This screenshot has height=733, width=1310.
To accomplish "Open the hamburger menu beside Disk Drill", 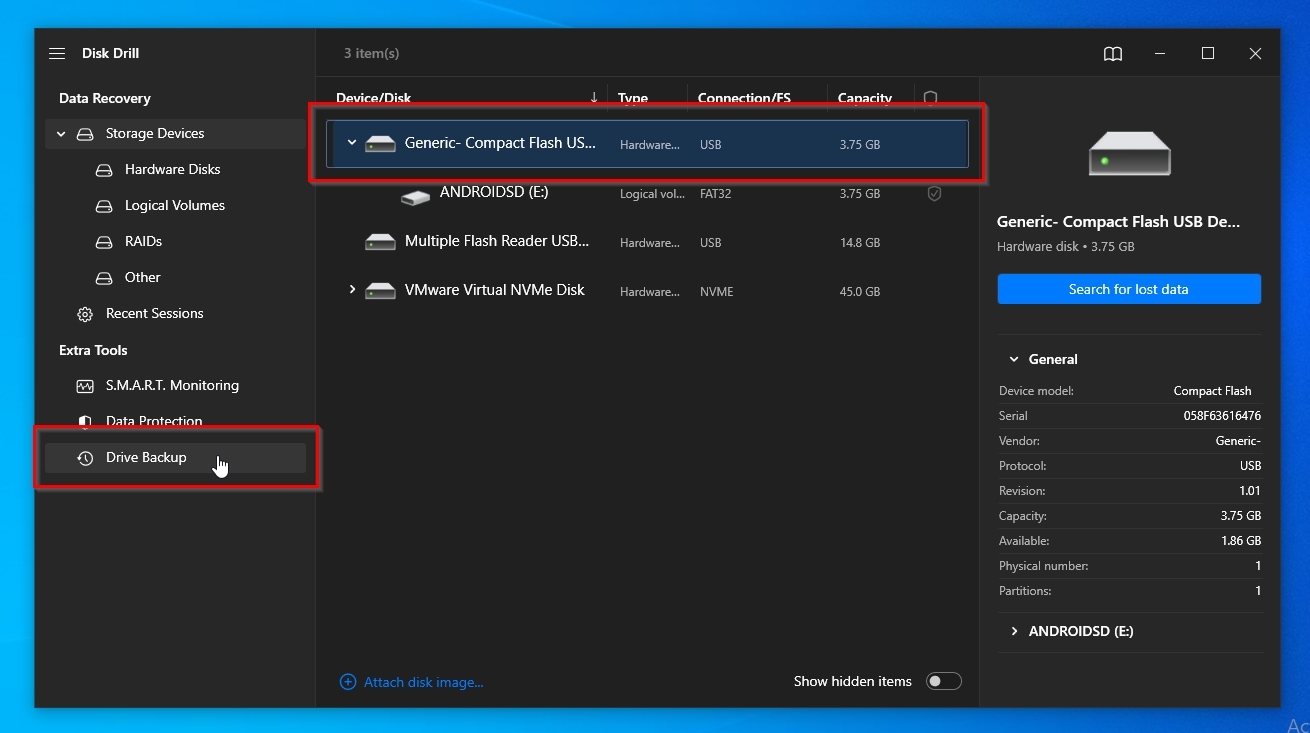I will tap(57, 54).
